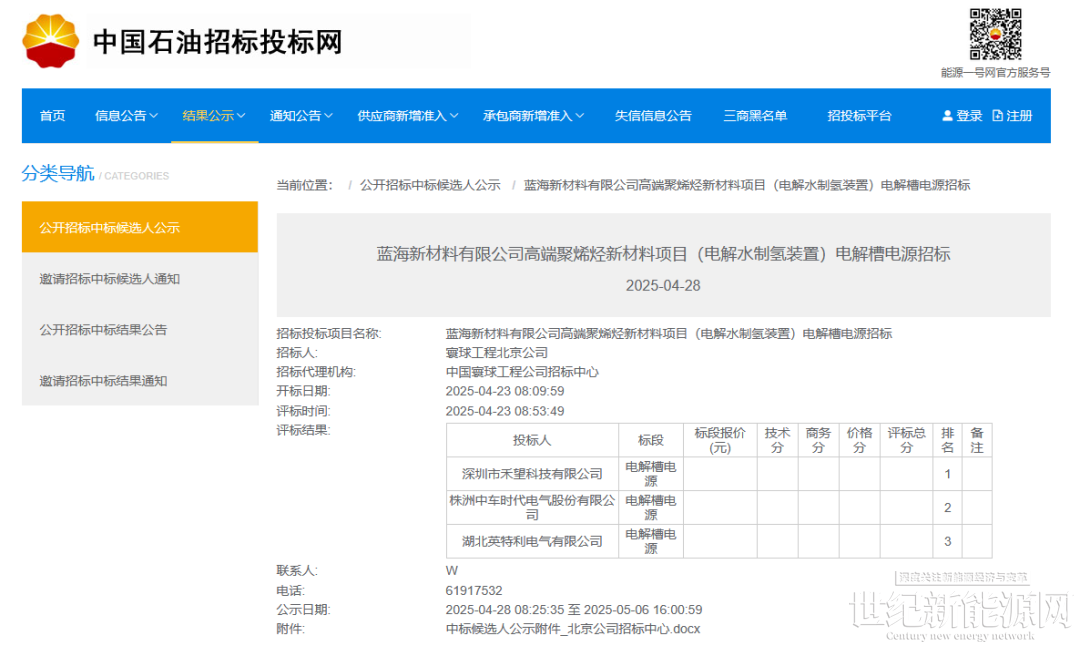Select 邀请招标中标结果通知 in sidebar
The width and height of the screenshot is (1080, 646).
(140, 380)
